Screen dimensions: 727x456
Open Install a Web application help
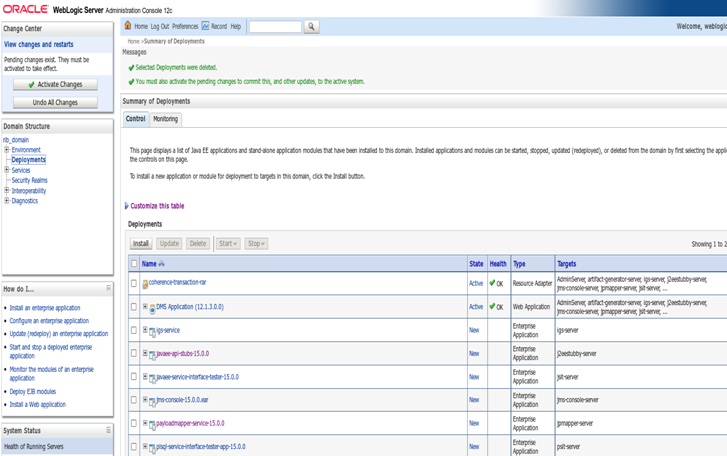tap(38, 405)
